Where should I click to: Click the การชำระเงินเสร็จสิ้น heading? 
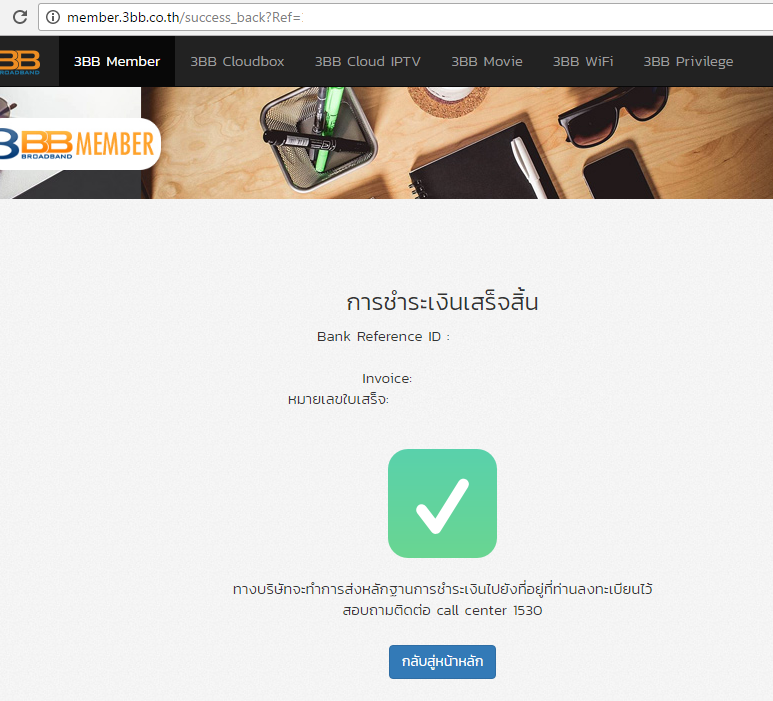(x=442, y=302)
